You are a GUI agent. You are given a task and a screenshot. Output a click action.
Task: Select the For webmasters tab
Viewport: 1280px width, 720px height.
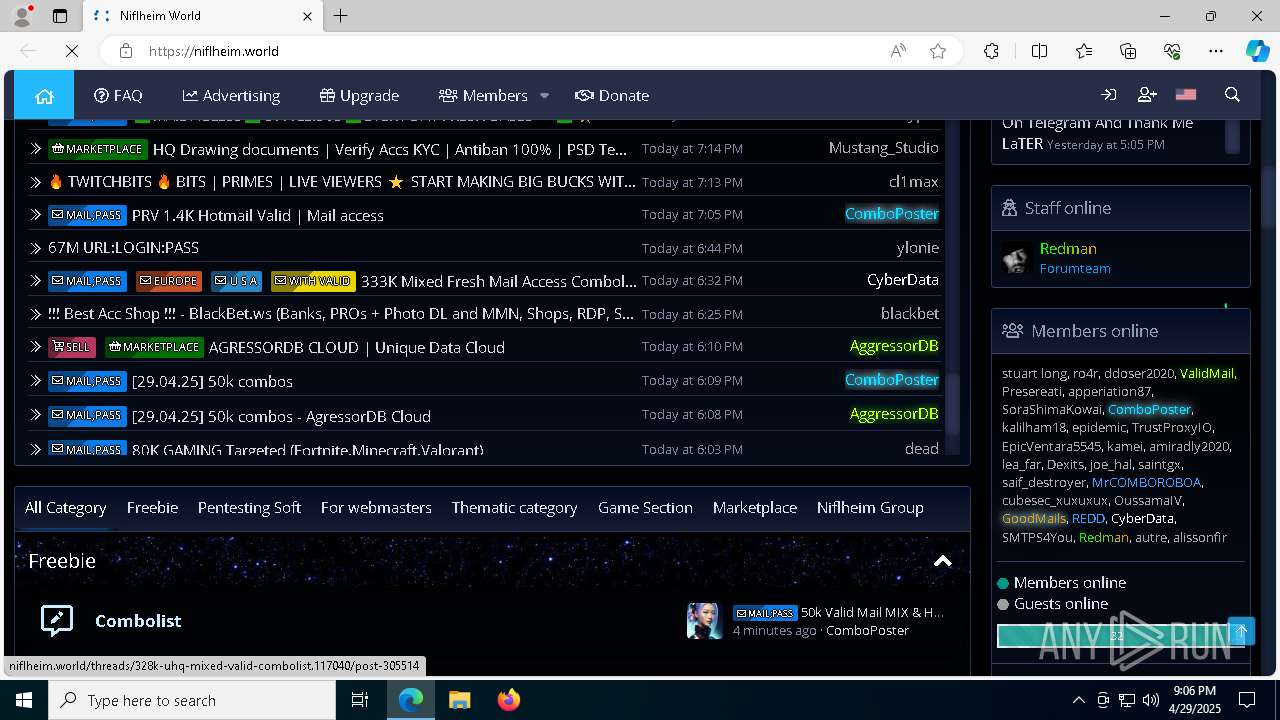point(376,508)
